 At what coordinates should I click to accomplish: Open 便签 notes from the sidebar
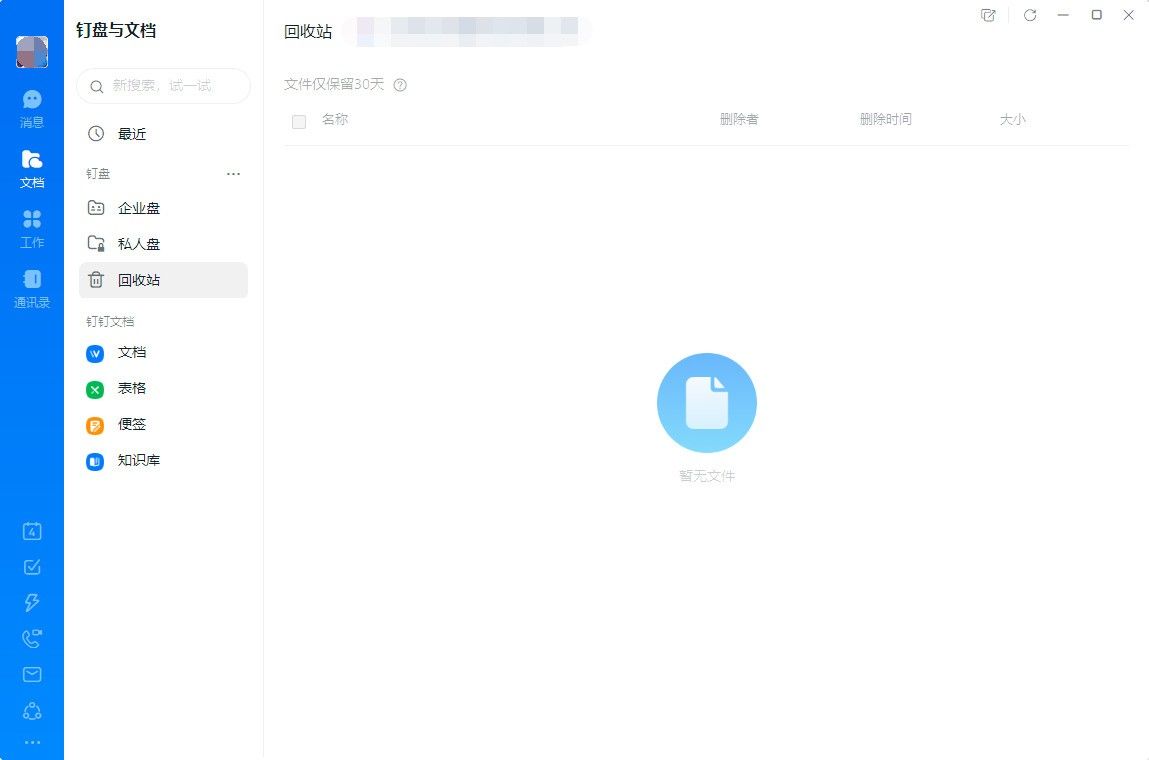tap(131, 424)
